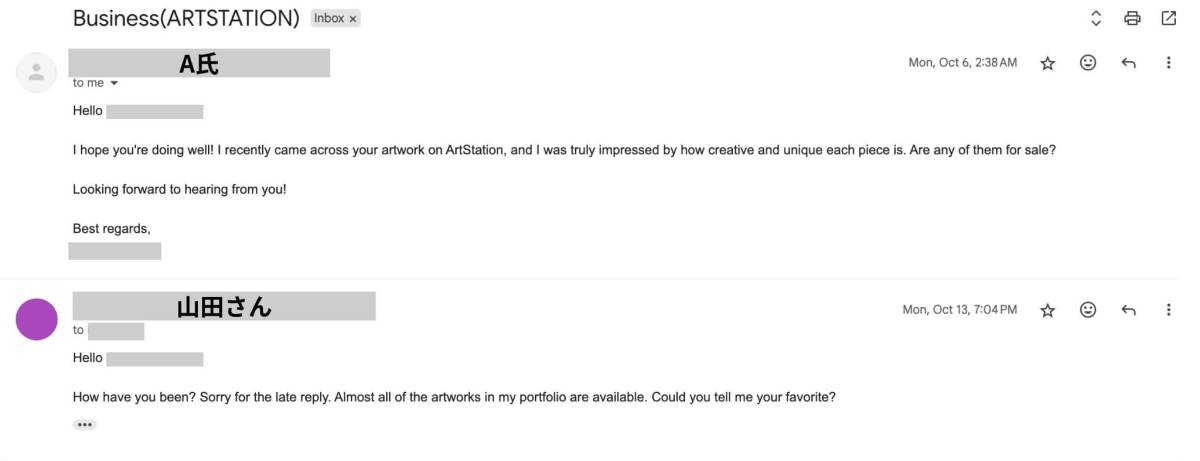Click the first sender's name
This screenshot has height=461, width=1200.
pyautogui.click(x=199, y=63)
